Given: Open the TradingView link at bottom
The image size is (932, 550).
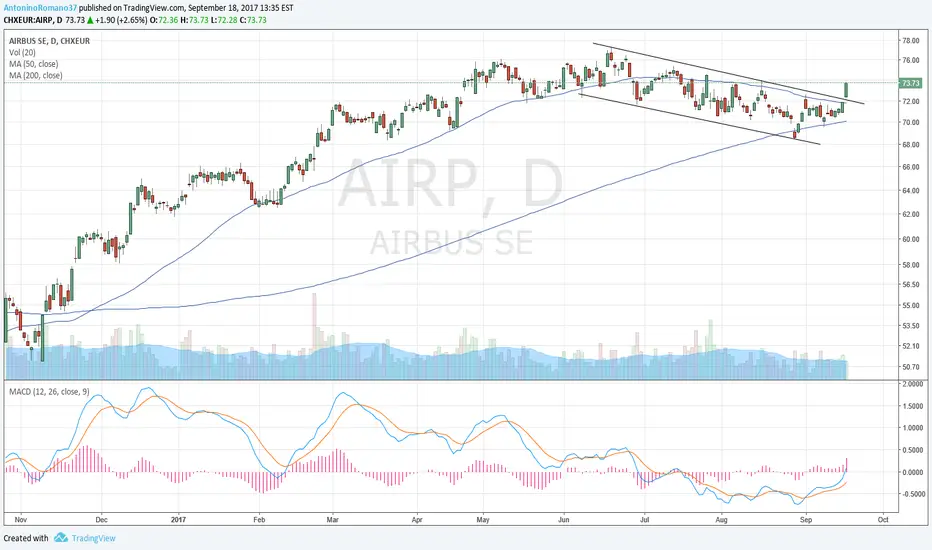Looking at the screenshot, I should click(93, 538).
